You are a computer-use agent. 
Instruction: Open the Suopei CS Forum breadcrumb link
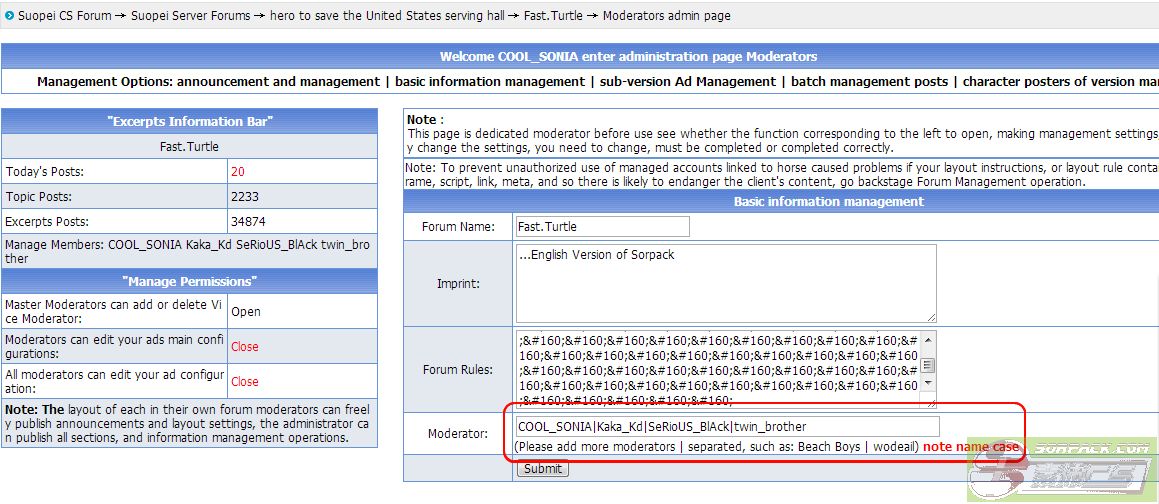(65, 16)
